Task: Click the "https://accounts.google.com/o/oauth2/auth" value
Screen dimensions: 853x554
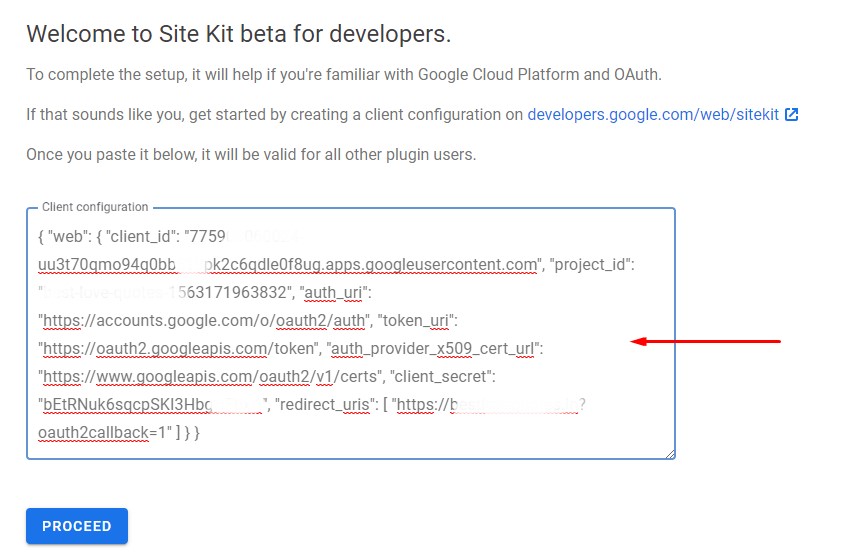Action: coord(204,321)
